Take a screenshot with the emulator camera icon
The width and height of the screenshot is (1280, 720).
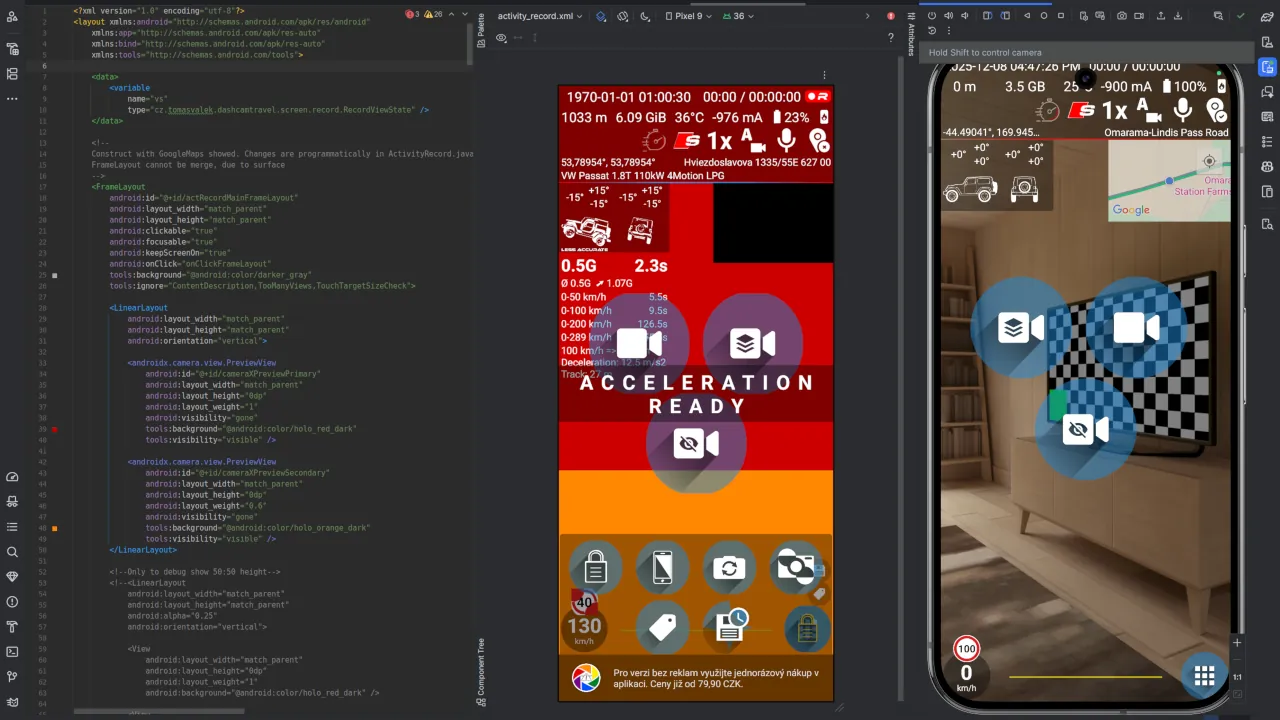pos(1122,15)
